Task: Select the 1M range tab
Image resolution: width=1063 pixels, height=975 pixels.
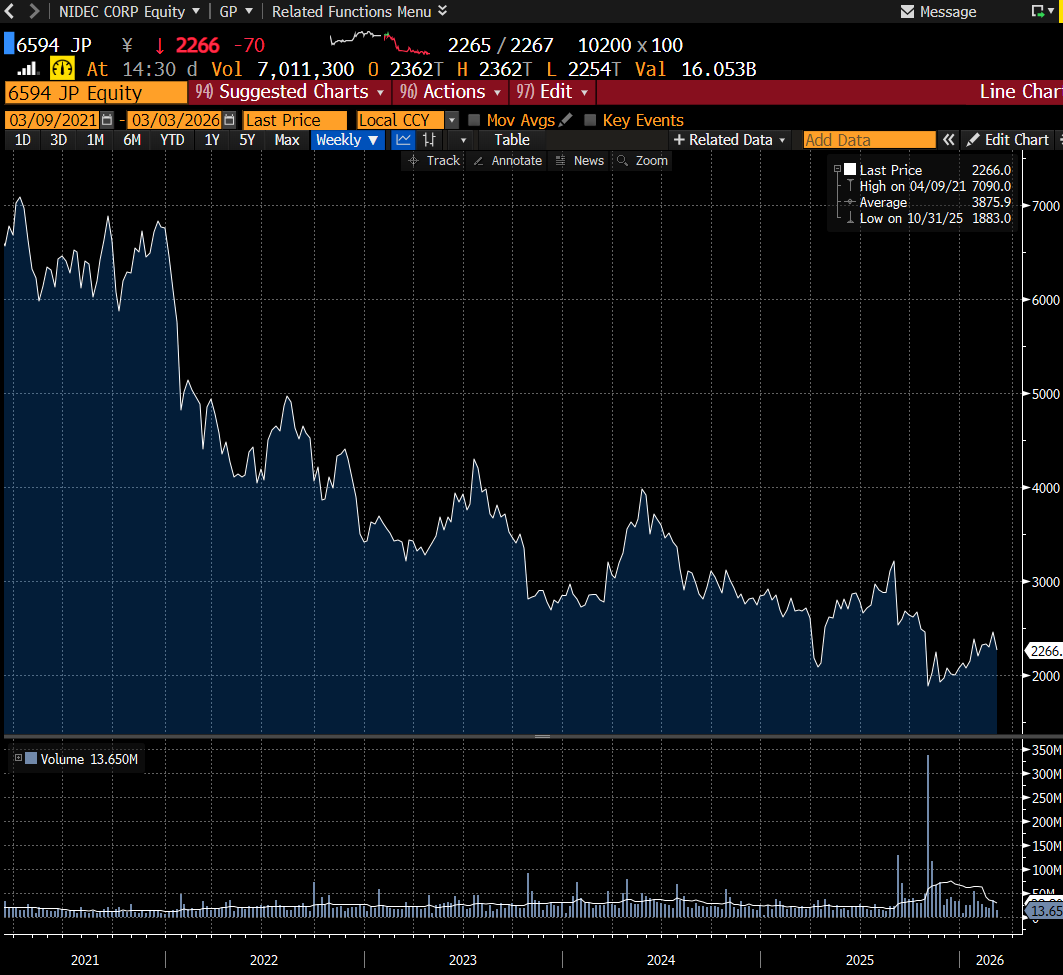Action: point(96,140)
